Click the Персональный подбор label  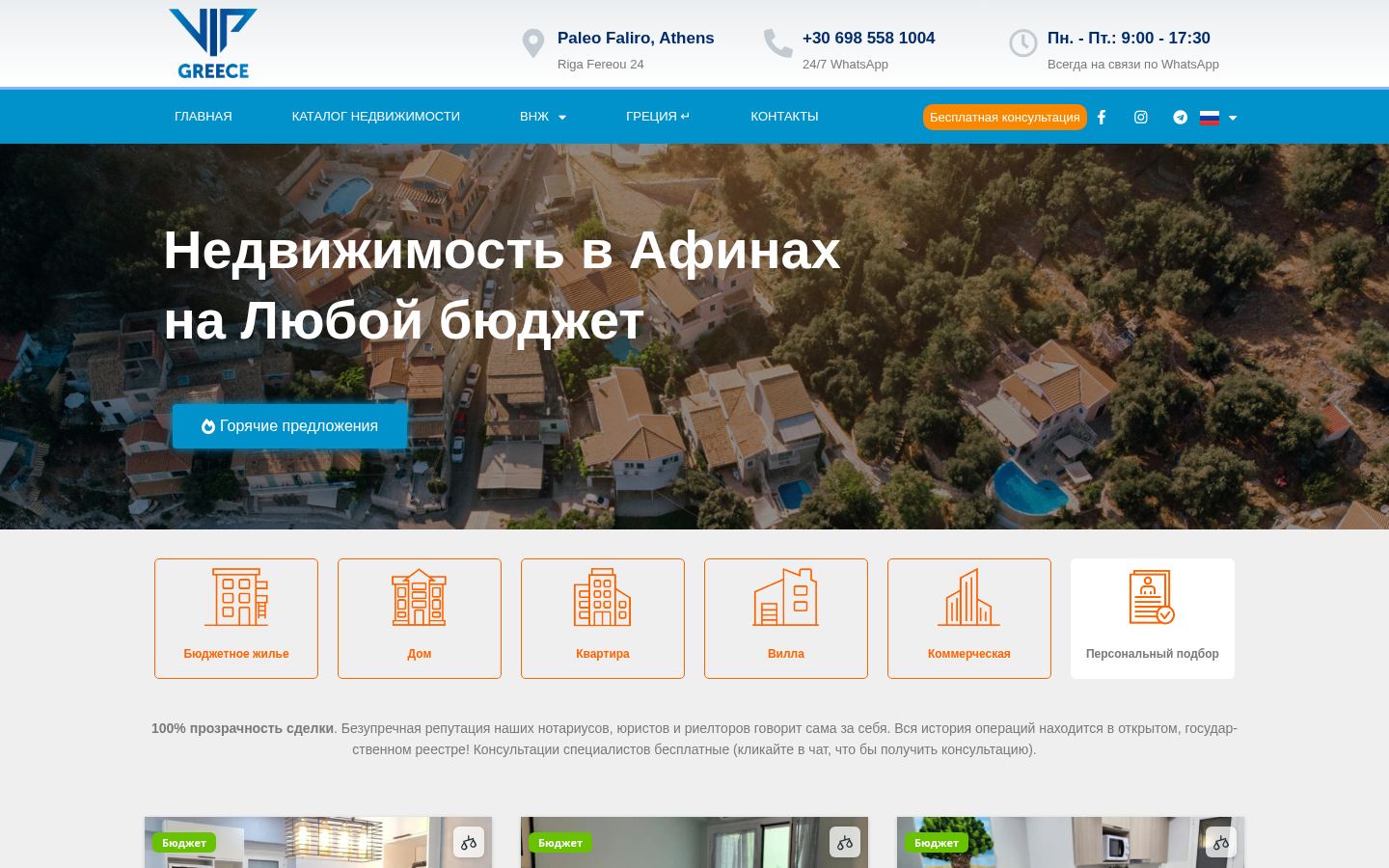[x=1153, y=654]
